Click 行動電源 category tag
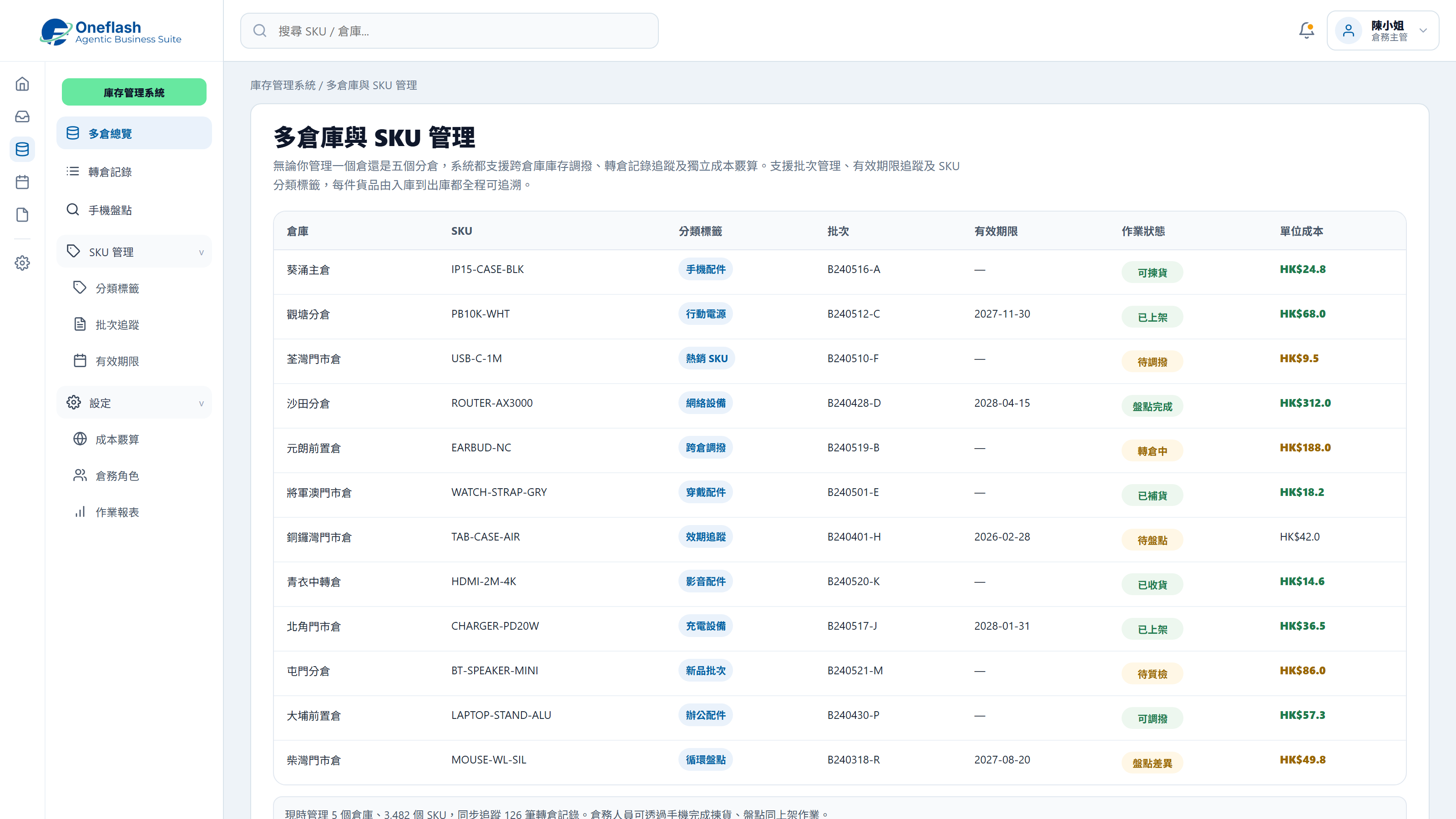Viewport: 1456px width, 819px height. pyautogui.click(x=705, y=313)
